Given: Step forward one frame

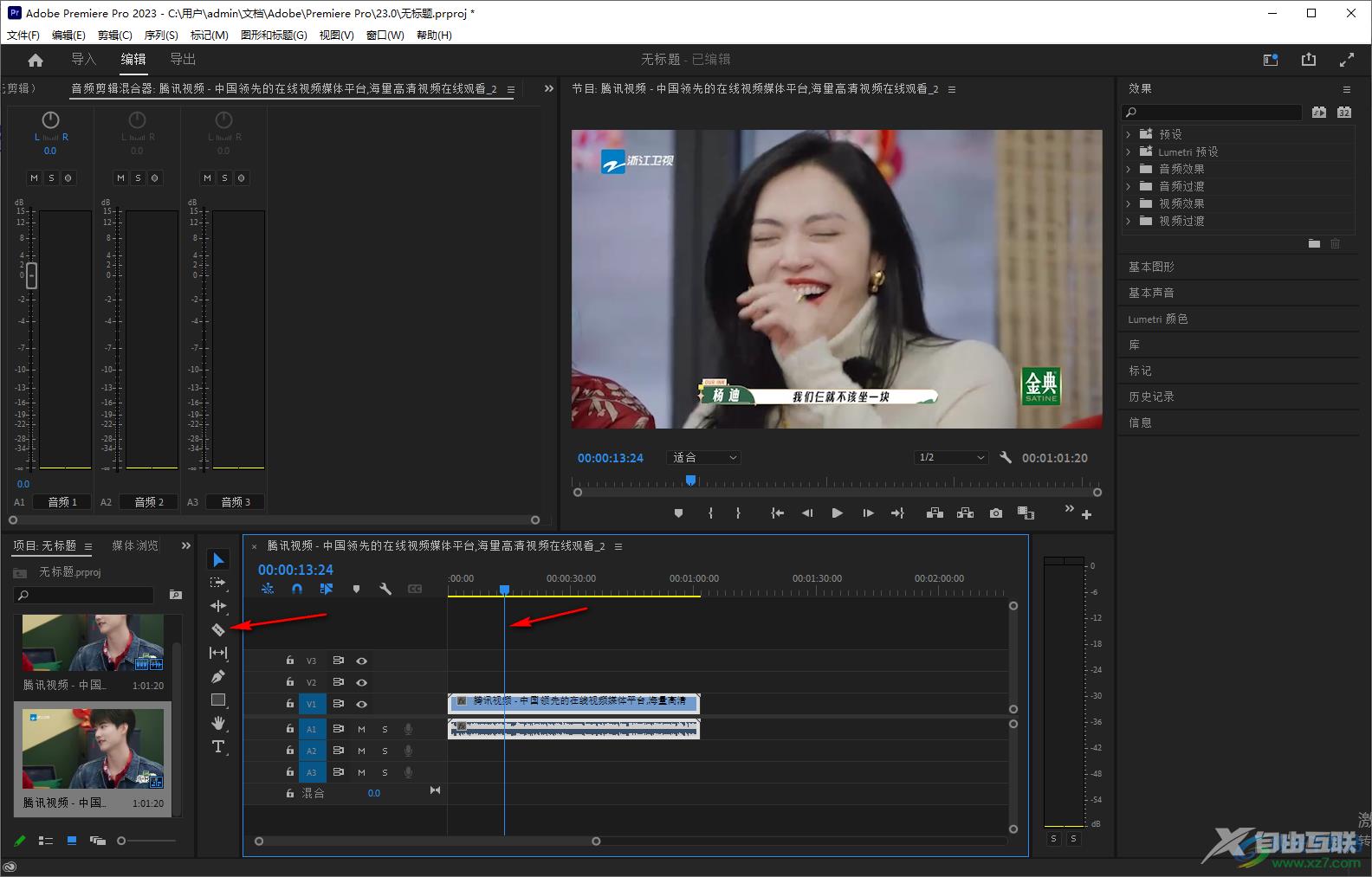Looking at the screenshot, I should tap(868, 513).
